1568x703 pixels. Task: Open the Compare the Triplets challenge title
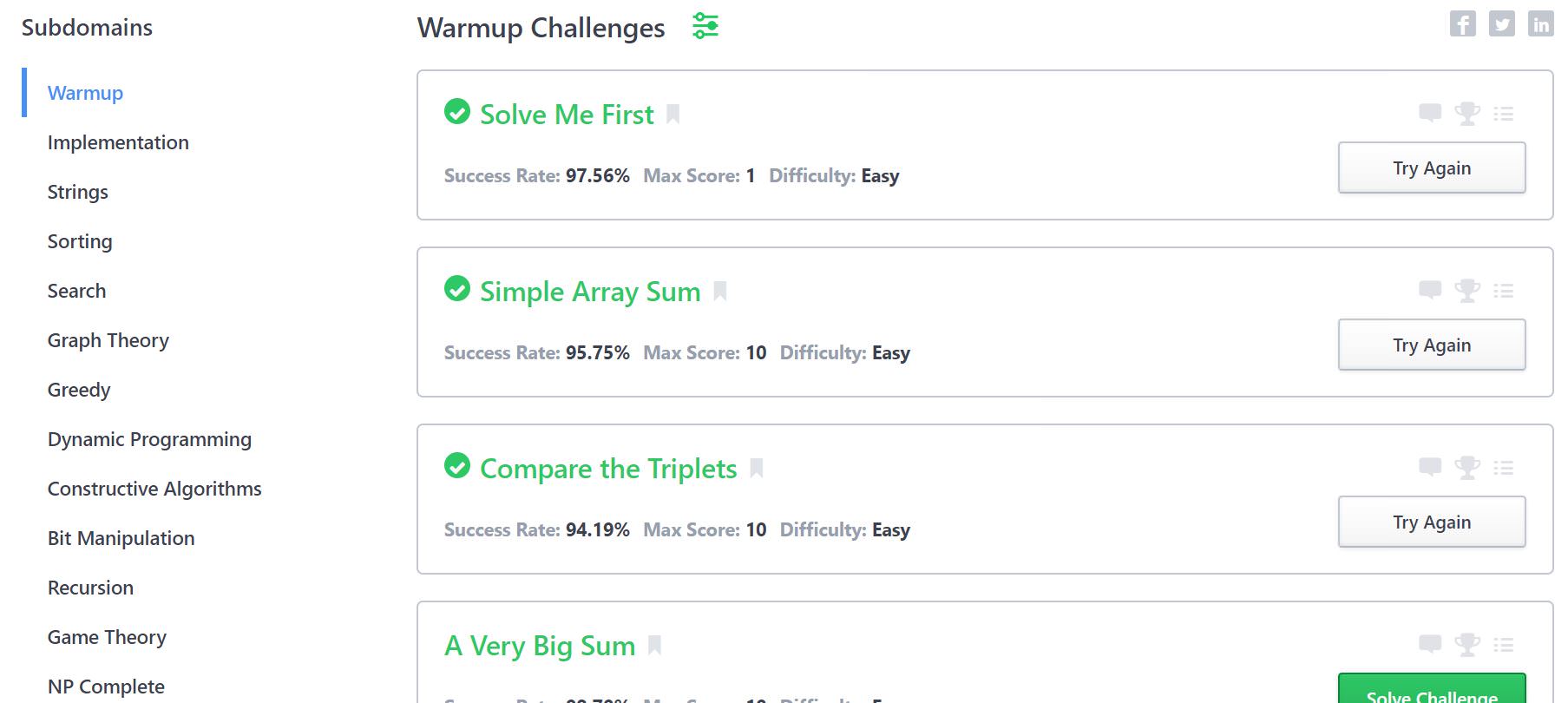click(608, 469)
